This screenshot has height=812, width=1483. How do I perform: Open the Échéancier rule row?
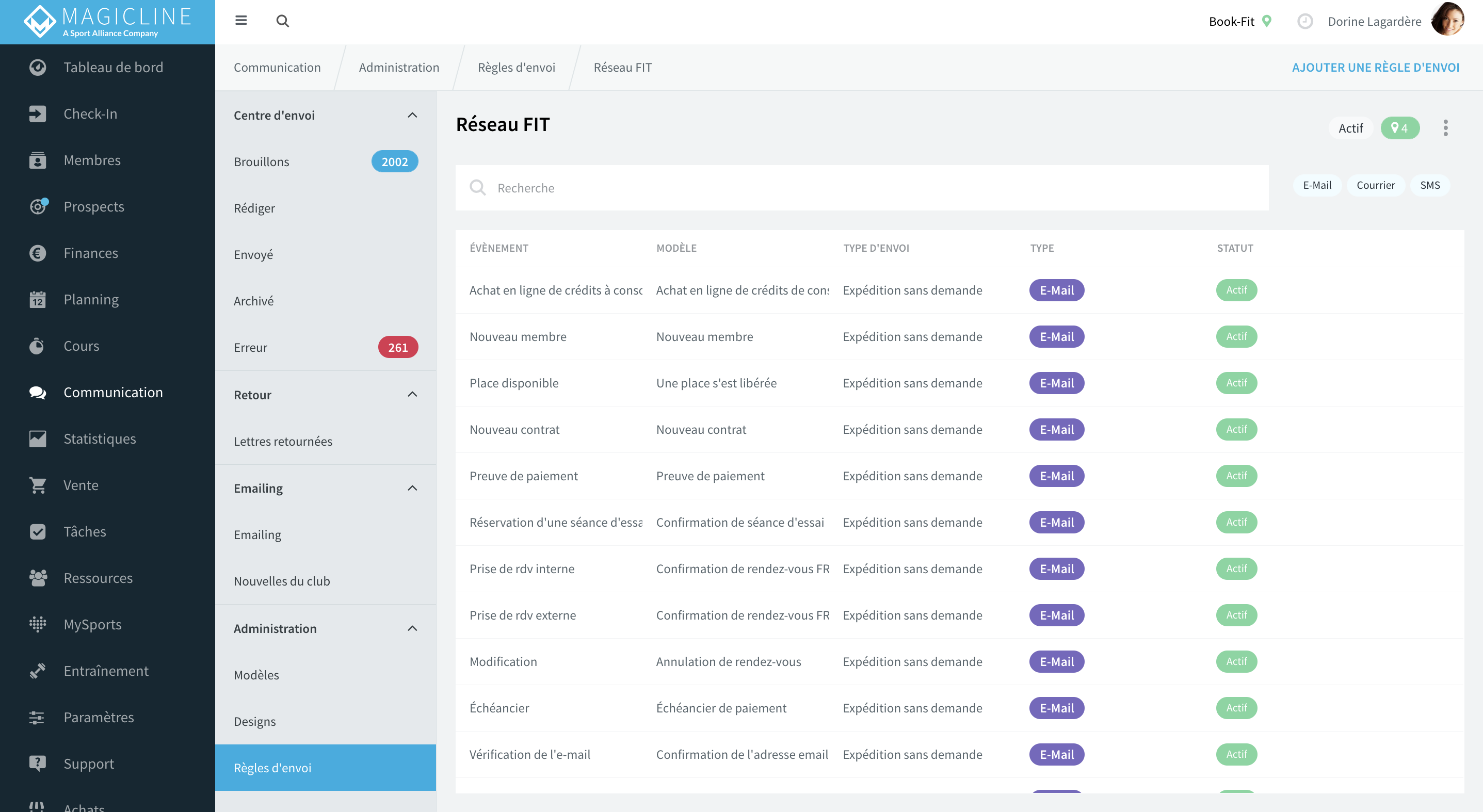[960, 708]
